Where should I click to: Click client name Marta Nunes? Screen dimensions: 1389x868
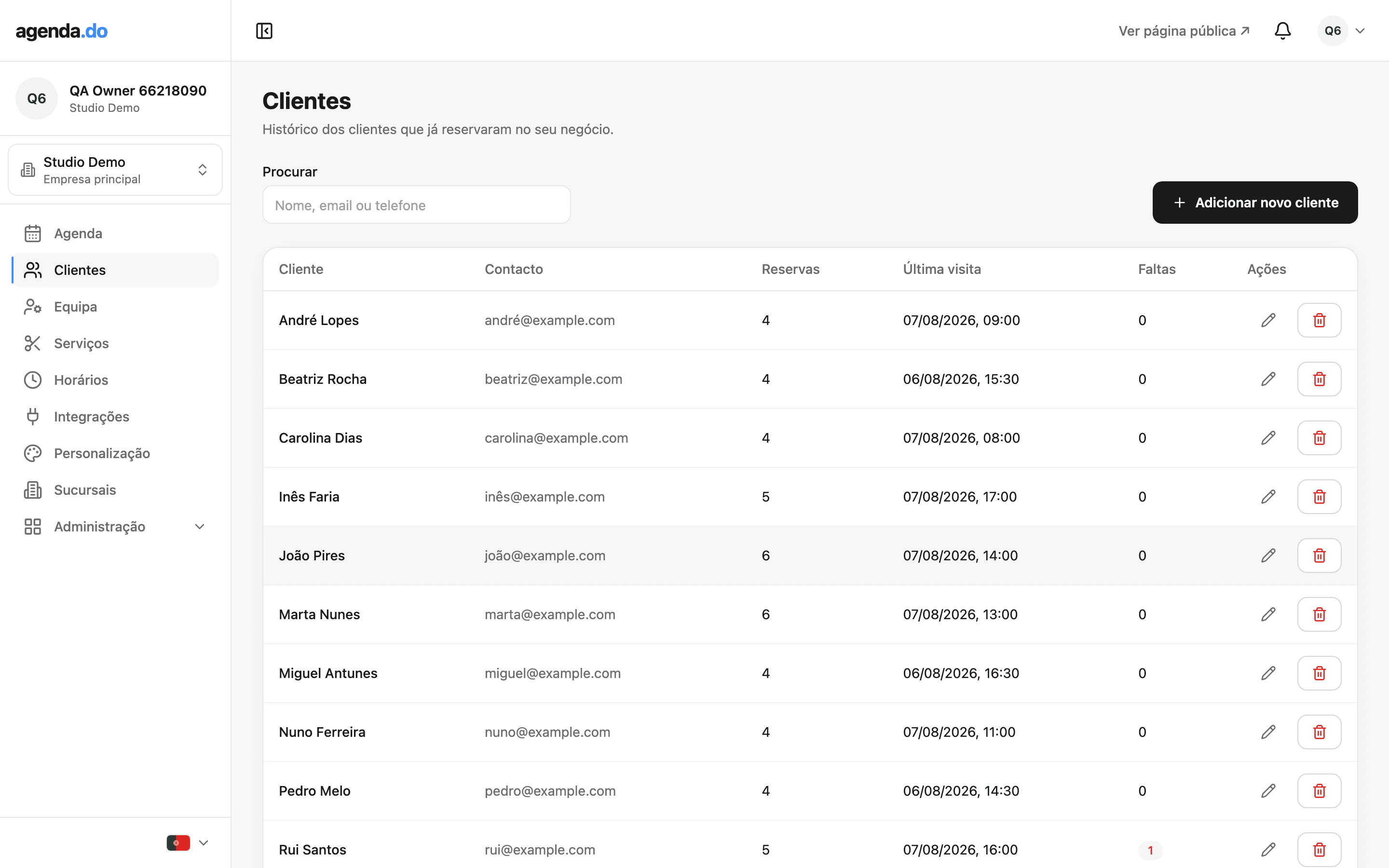tap(319, 614)
